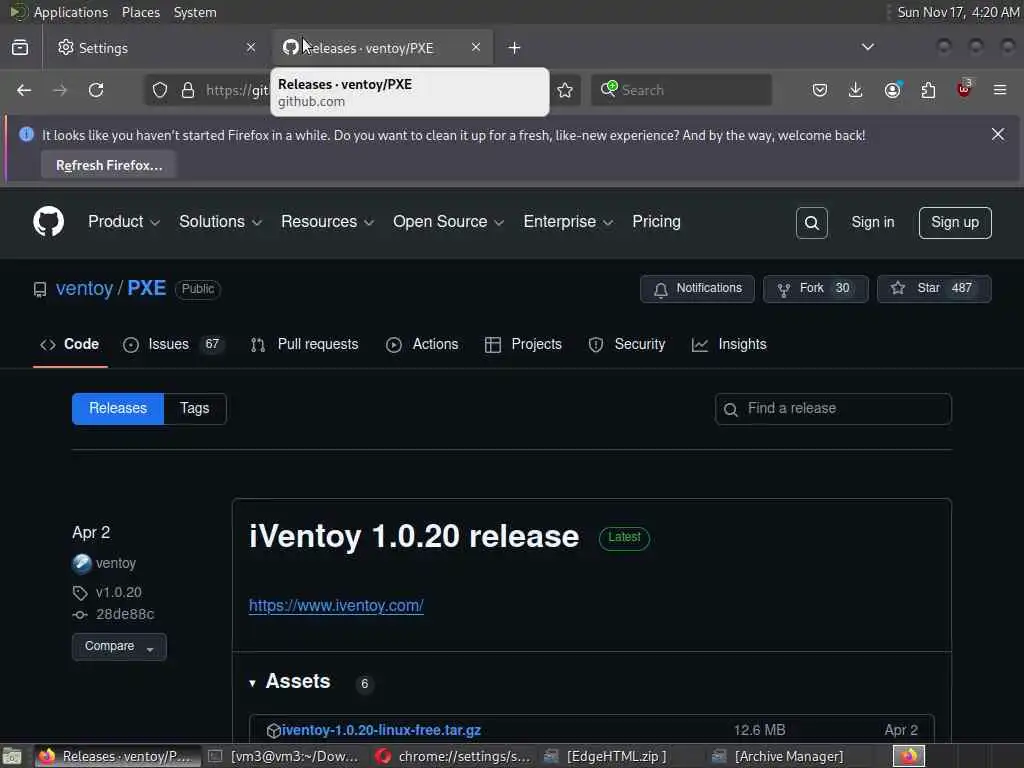Star the repository with Star button
The width and height of the screenshot is (1024, 768).
tap(934, 289)
